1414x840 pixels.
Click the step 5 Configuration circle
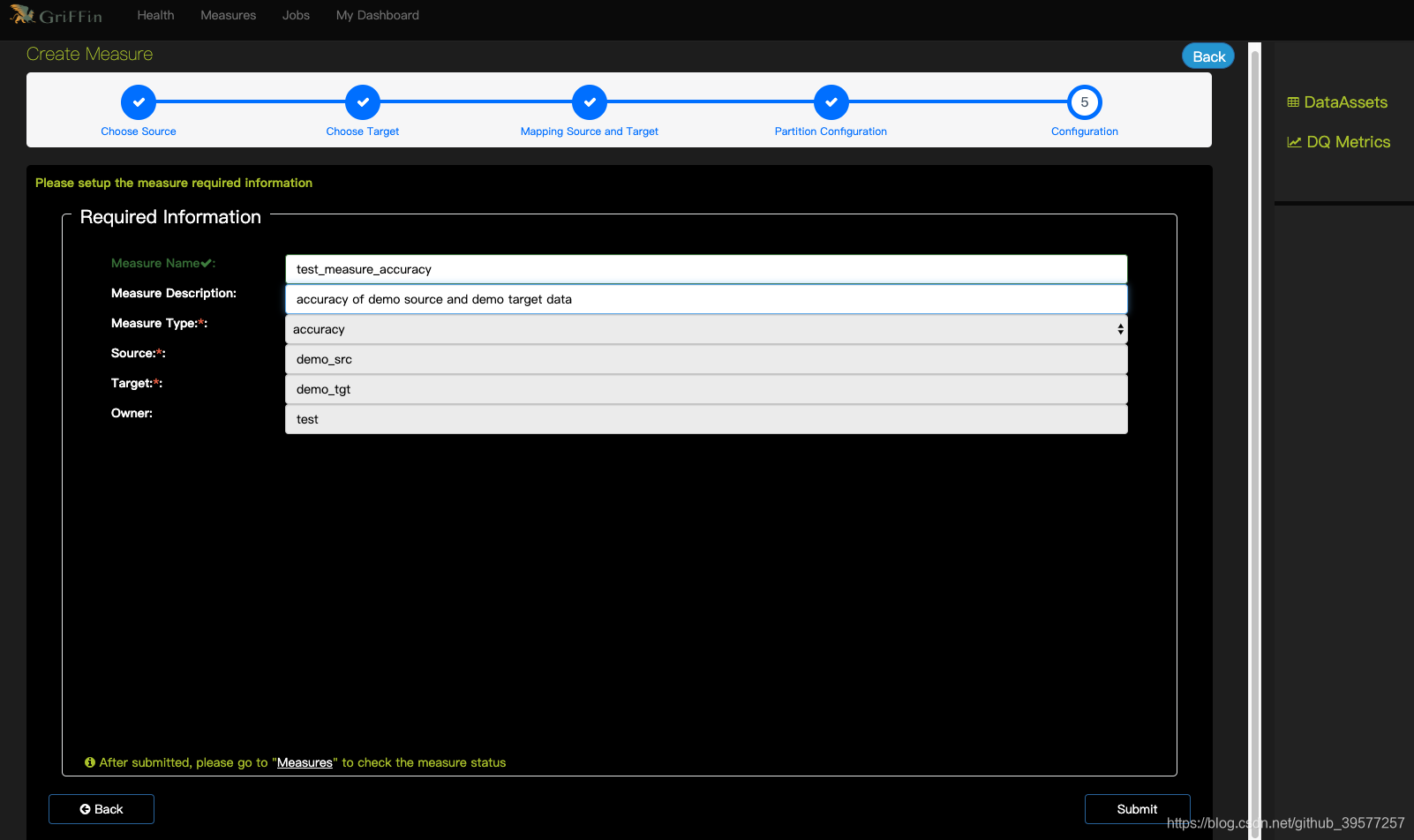click(1085, 102)
